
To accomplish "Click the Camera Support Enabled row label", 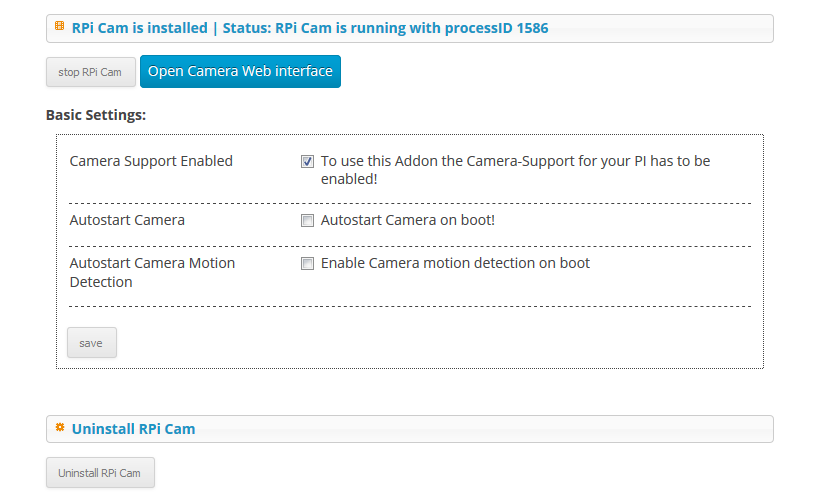I will pos(151,161).
